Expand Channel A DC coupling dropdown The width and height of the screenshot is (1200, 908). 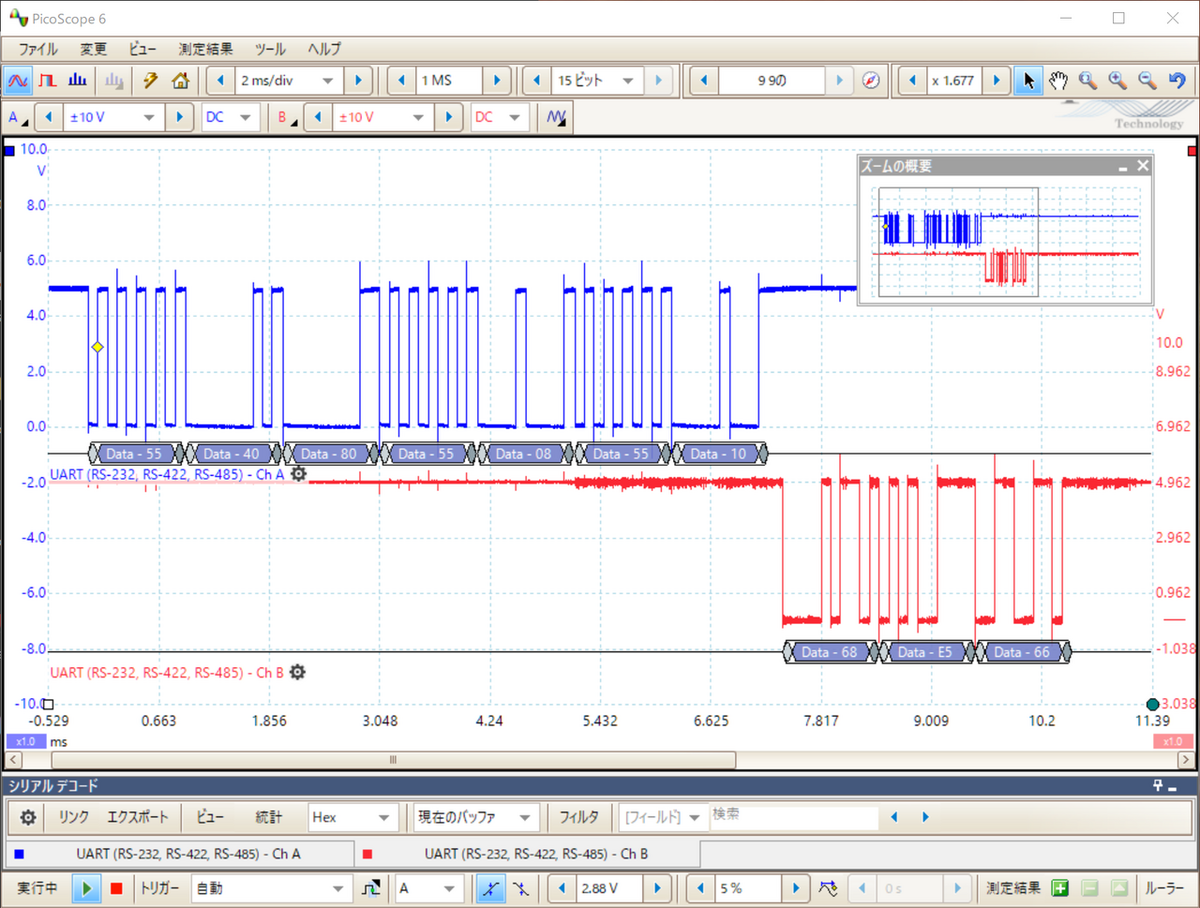pos(230,118)
